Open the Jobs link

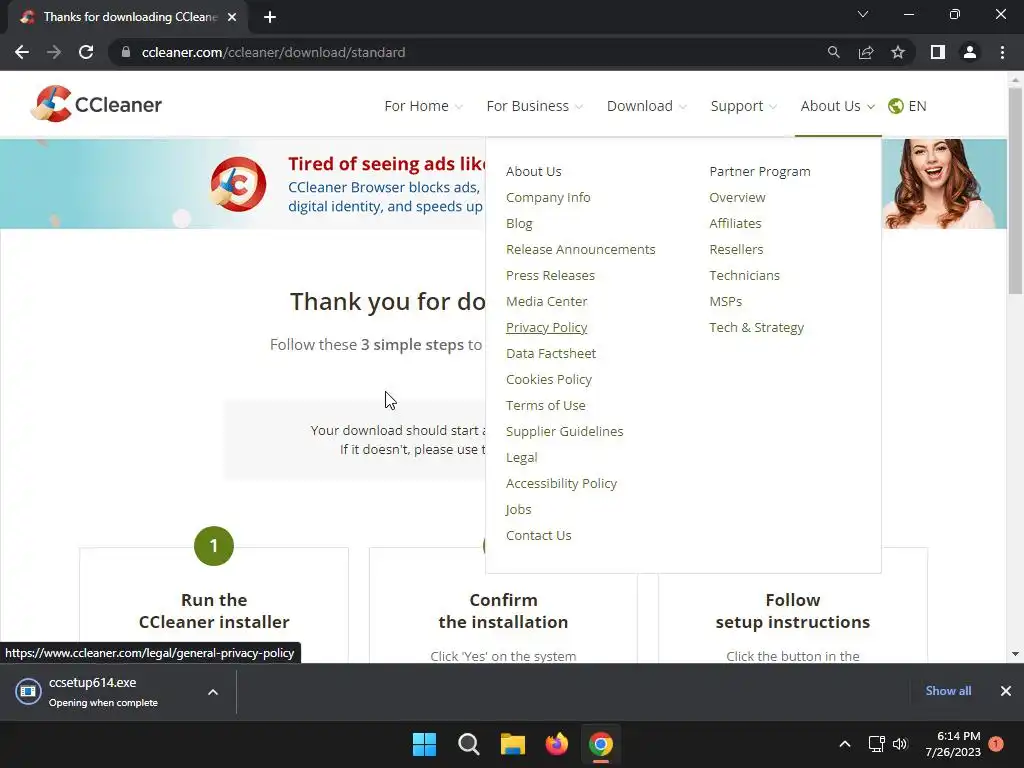(x=519, y=509)
